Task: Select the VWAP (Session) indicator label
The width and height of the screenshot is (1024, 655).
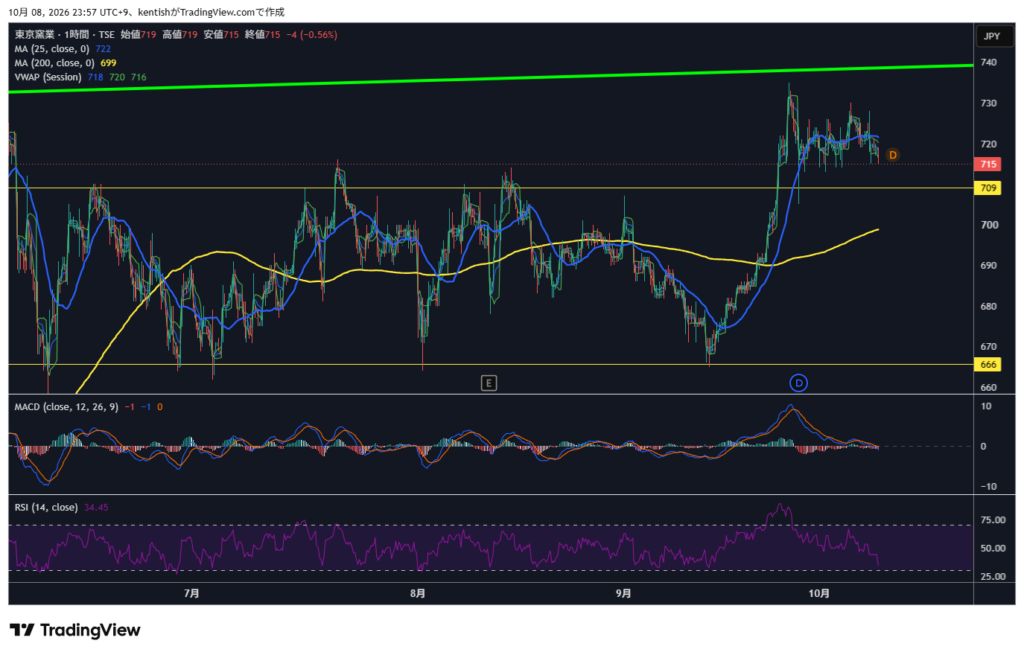Action: (x=48, y=77)
